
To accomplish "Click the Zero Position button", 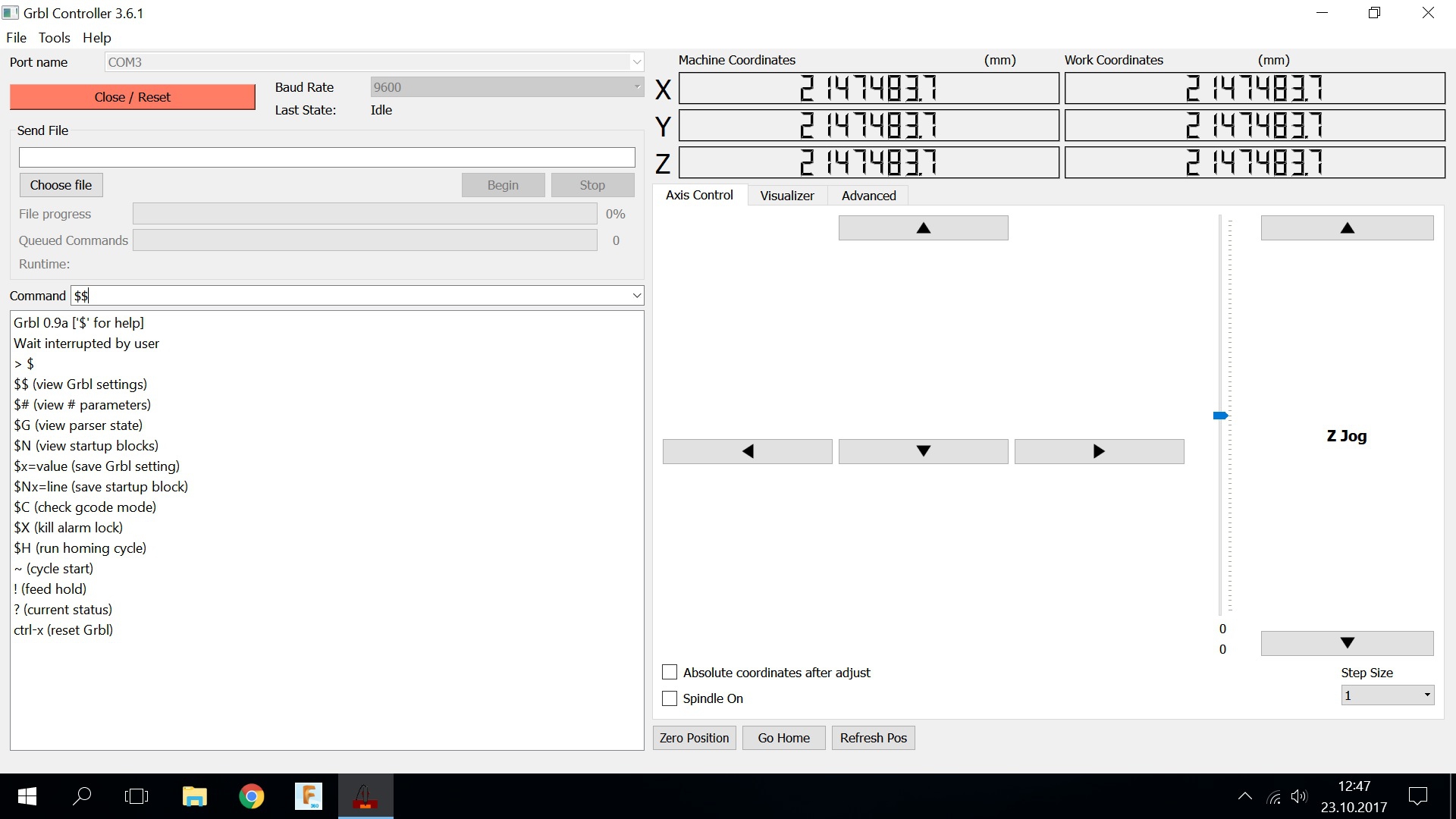I will tap(694, 737).
